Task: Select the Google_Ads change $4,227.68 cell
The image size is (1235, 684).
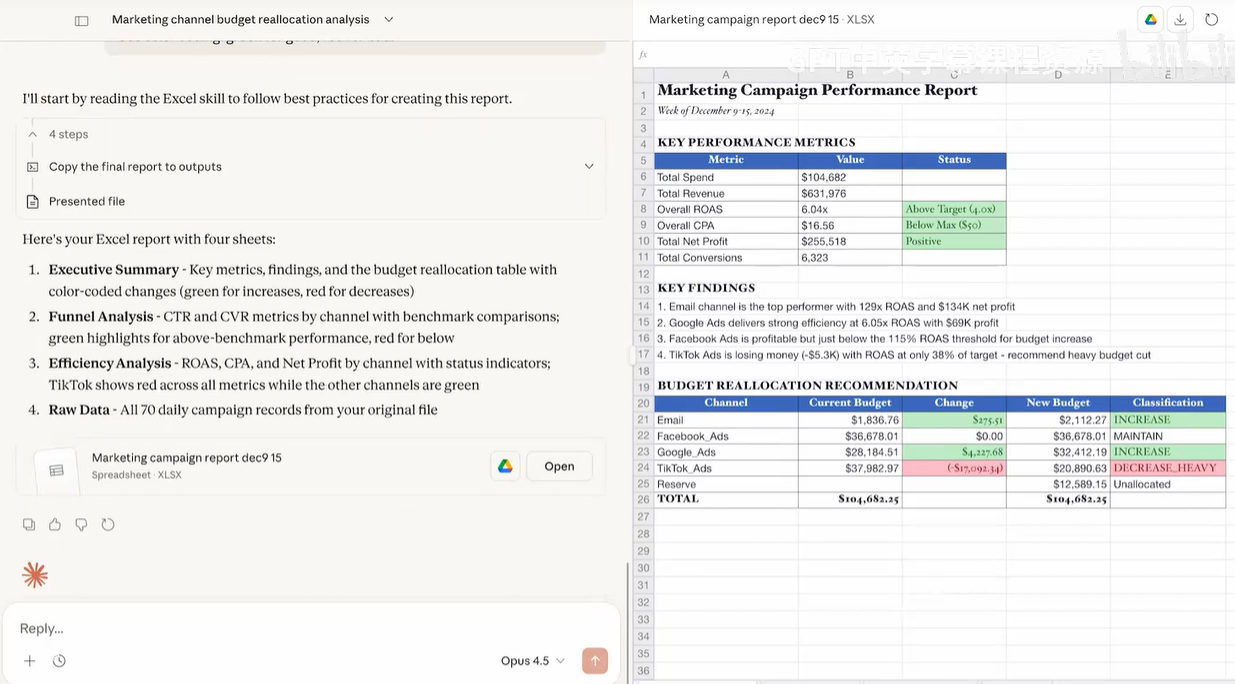Action: (x=954, y=452)
